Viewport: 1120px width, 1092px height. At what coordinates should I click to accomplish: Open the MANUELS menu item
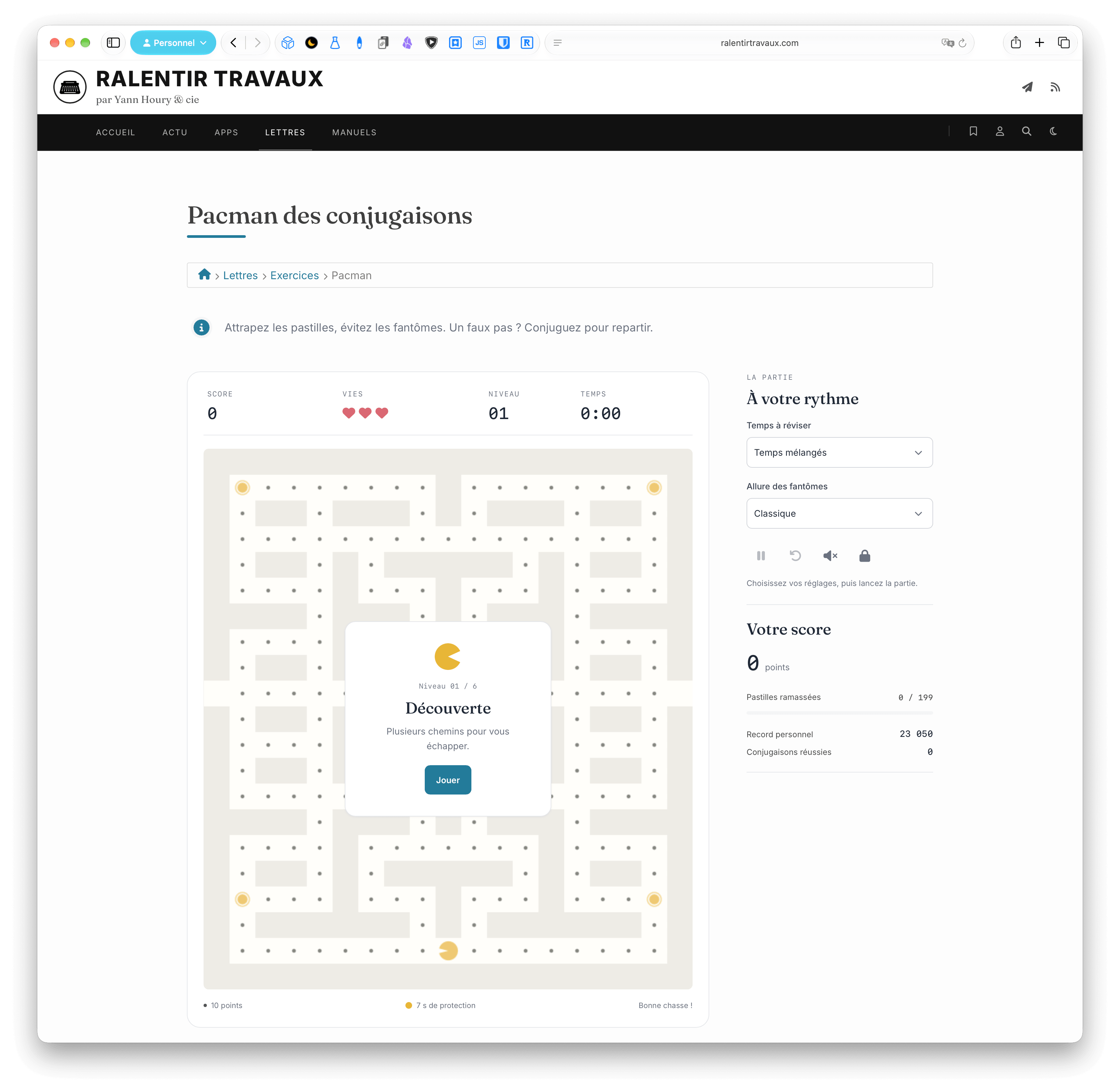pos(354,132)
